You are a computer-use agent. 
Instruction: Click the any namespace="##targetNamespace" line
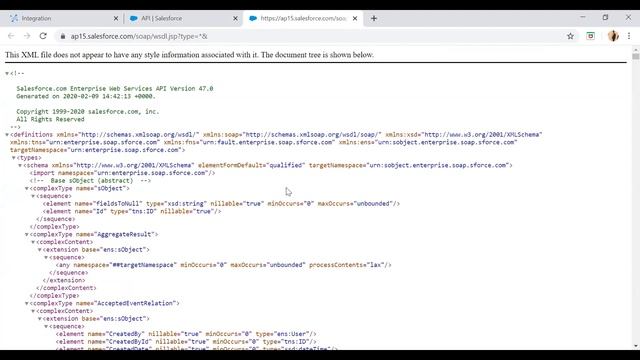pos(223,265)
